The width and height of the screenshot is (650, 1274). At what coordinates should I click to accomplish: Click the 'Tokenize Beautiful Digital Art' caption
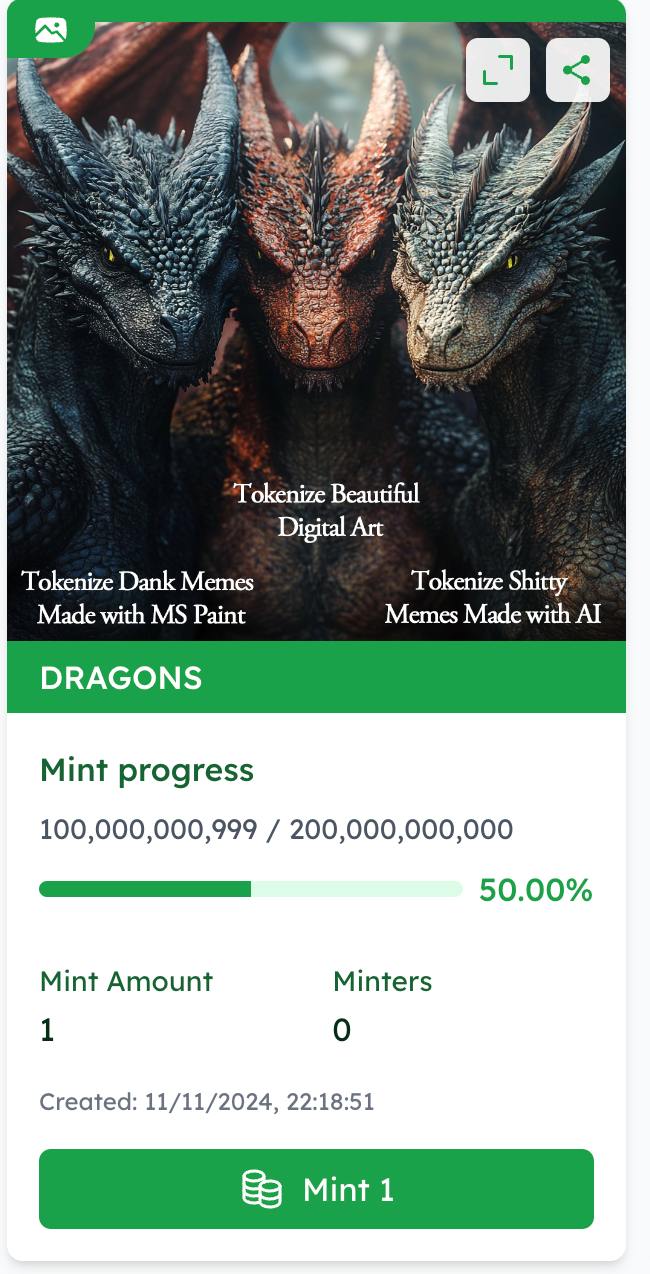329,509
